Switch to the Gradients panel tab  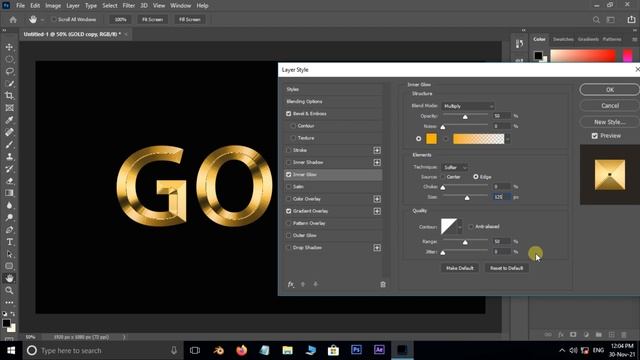coord(588,39)
